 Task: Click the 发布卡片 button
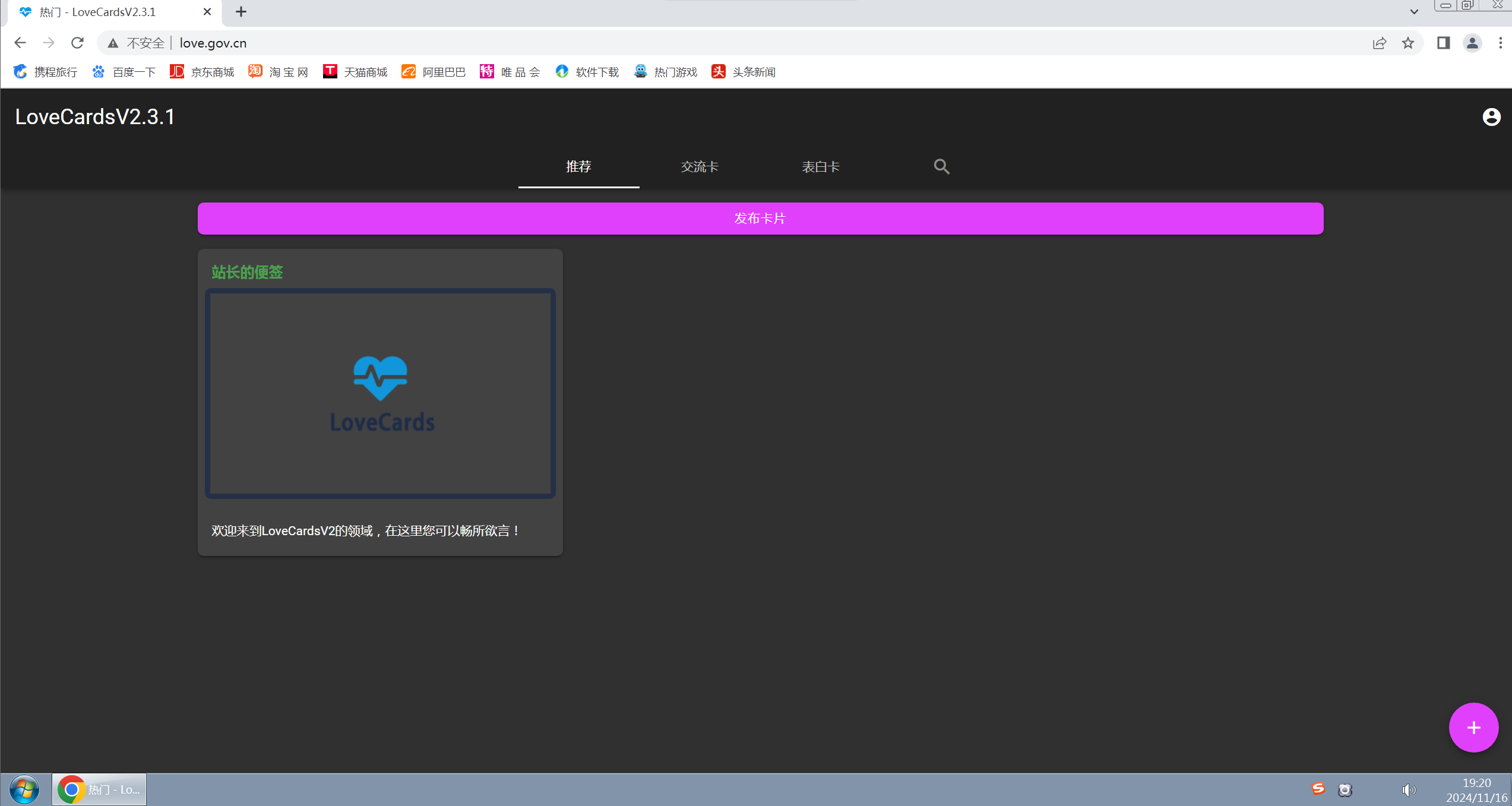coord(760,219)
